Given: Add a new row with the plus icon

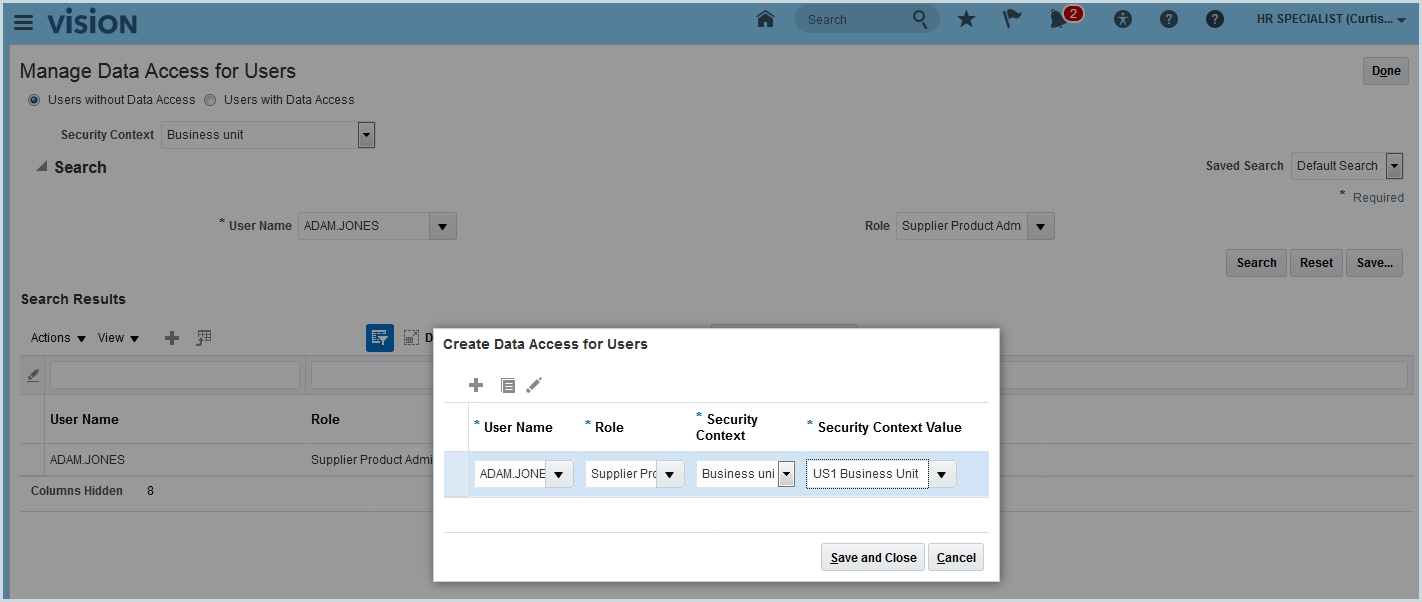Looking at the screenshot, I should click(476, 385).
